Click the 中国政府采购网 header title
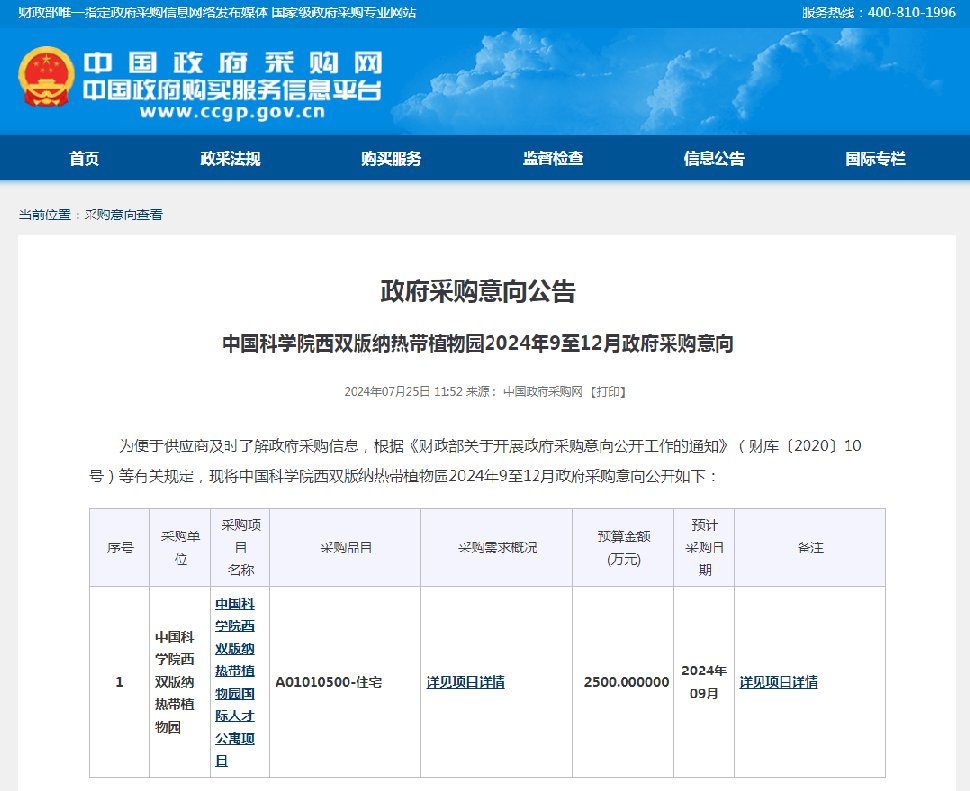The height and width of the screenshot is (791, 970). pyautogui.click(x=232, y=64)
